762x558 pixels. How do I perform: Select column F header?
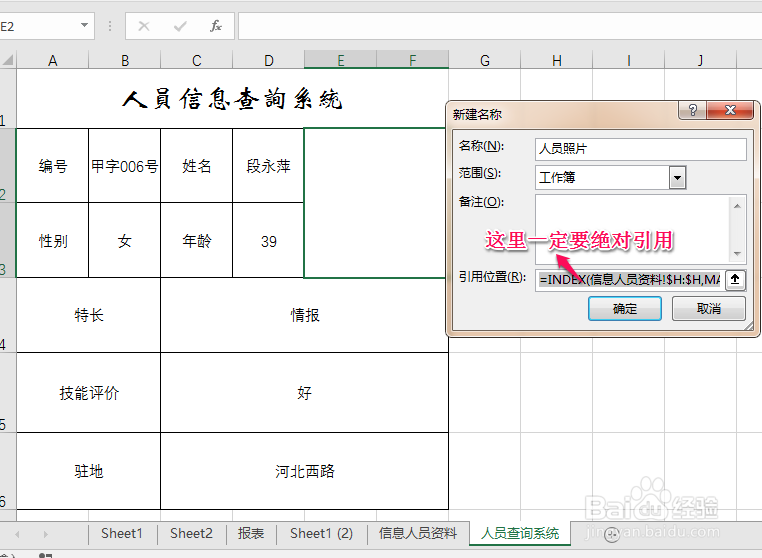pyautogui.click(x=413, y=60)
